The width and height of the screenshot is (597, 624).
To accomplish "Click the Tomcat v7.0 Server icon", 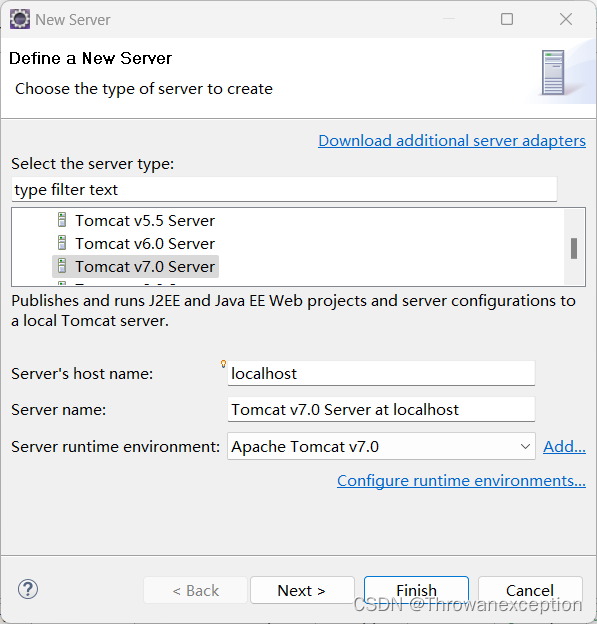I will [x=62, y=266].
